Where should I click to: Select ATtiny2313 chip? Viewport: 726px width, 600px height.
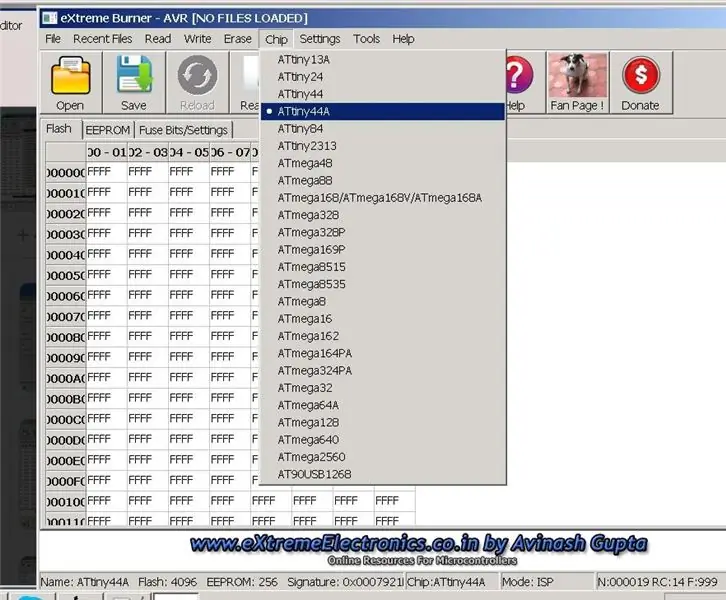click(x=383, y=146)
